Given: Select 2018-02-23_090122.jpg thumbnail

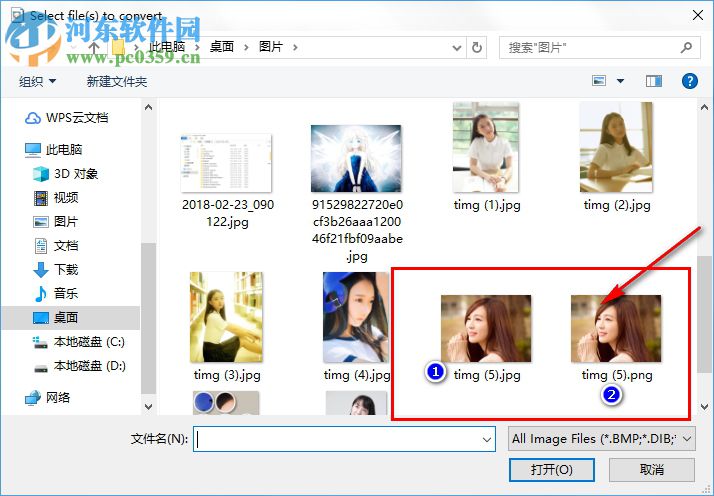Looking at the screenshot, I should click(x=226, y=163).
